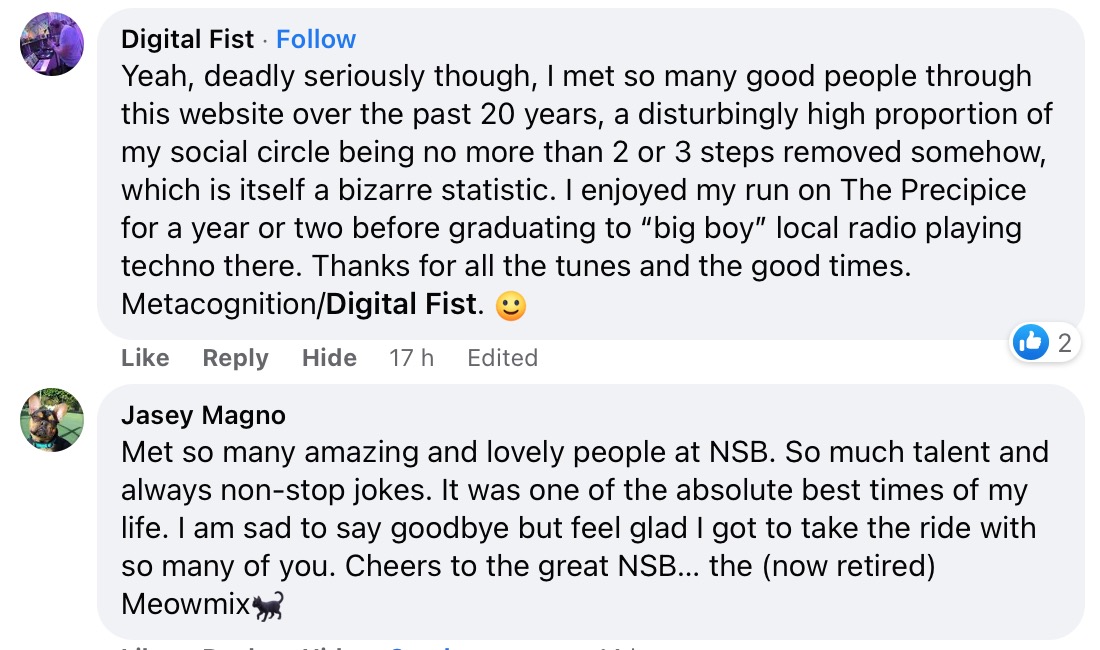Screen dimensions: 1100x650
Task: Click the word Meowmix in Jasey's comment
Action: (185, 605)
